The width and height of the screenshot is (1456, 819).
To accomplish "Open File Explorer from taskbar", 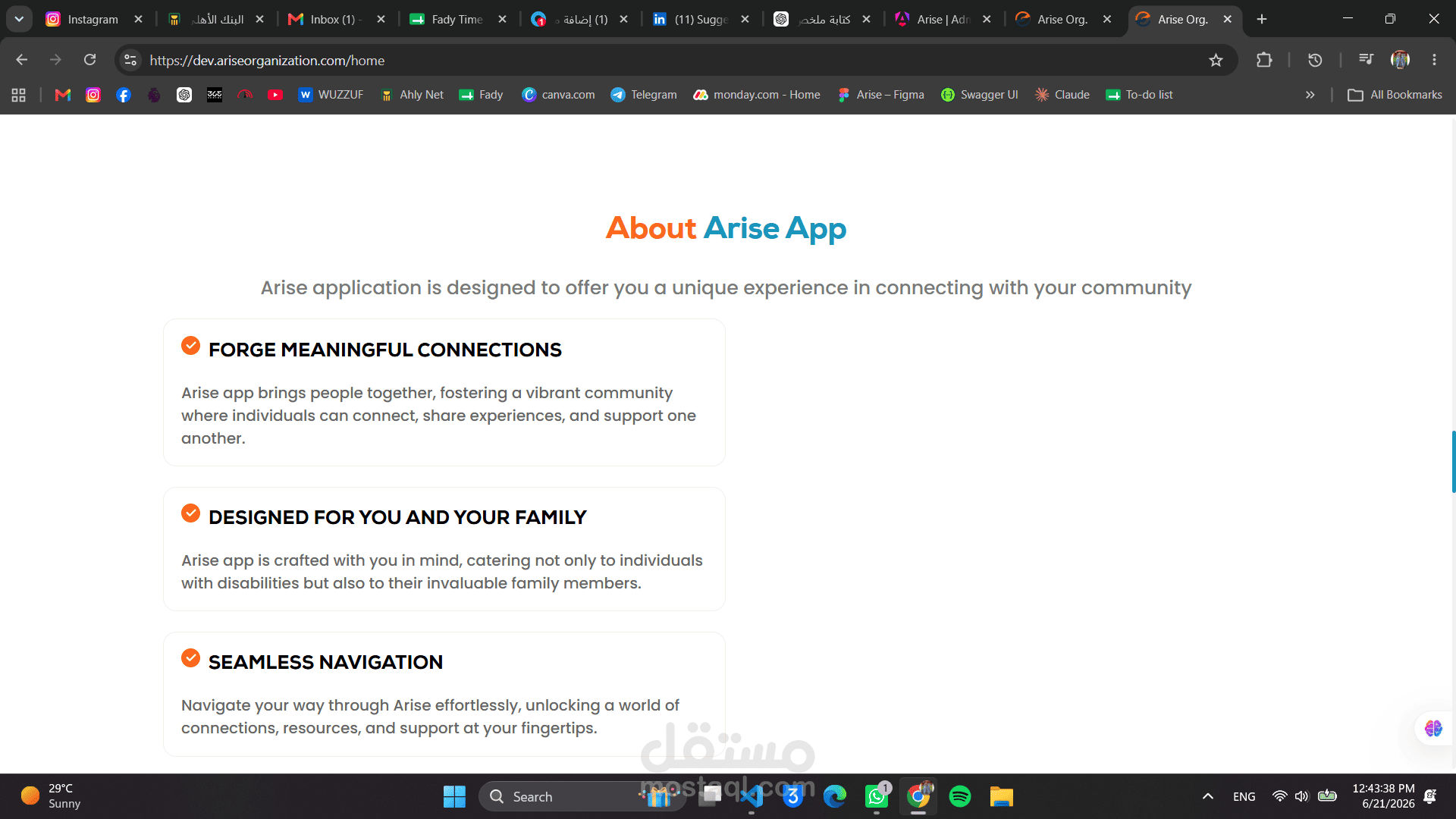I will click(x=1002, y=796).
